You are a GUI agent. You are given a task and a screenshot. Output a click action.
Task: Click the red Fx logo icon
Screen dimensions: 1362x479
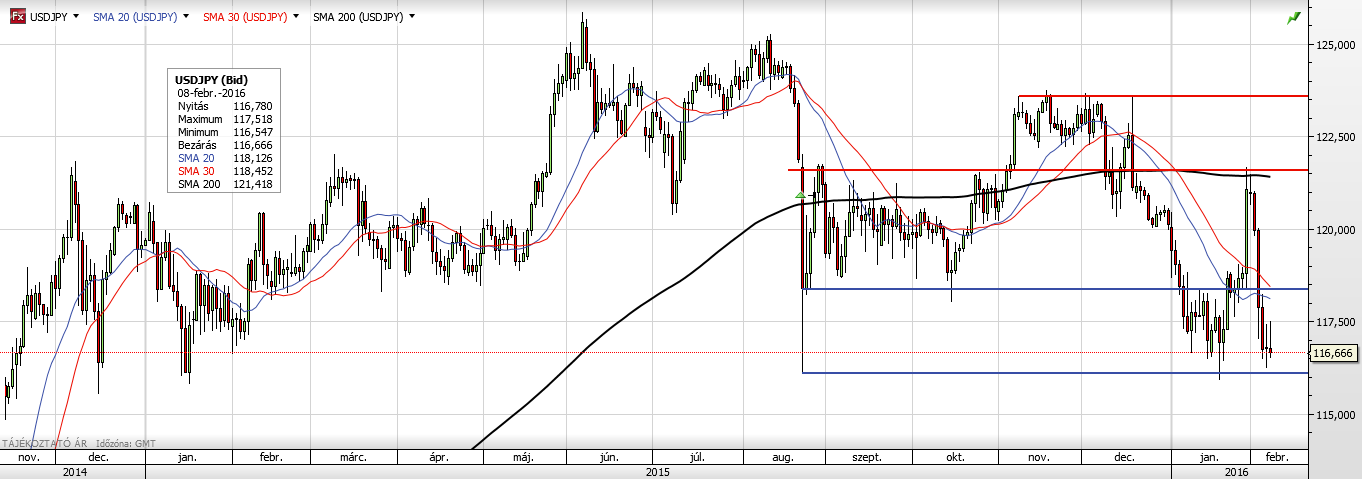17,17
